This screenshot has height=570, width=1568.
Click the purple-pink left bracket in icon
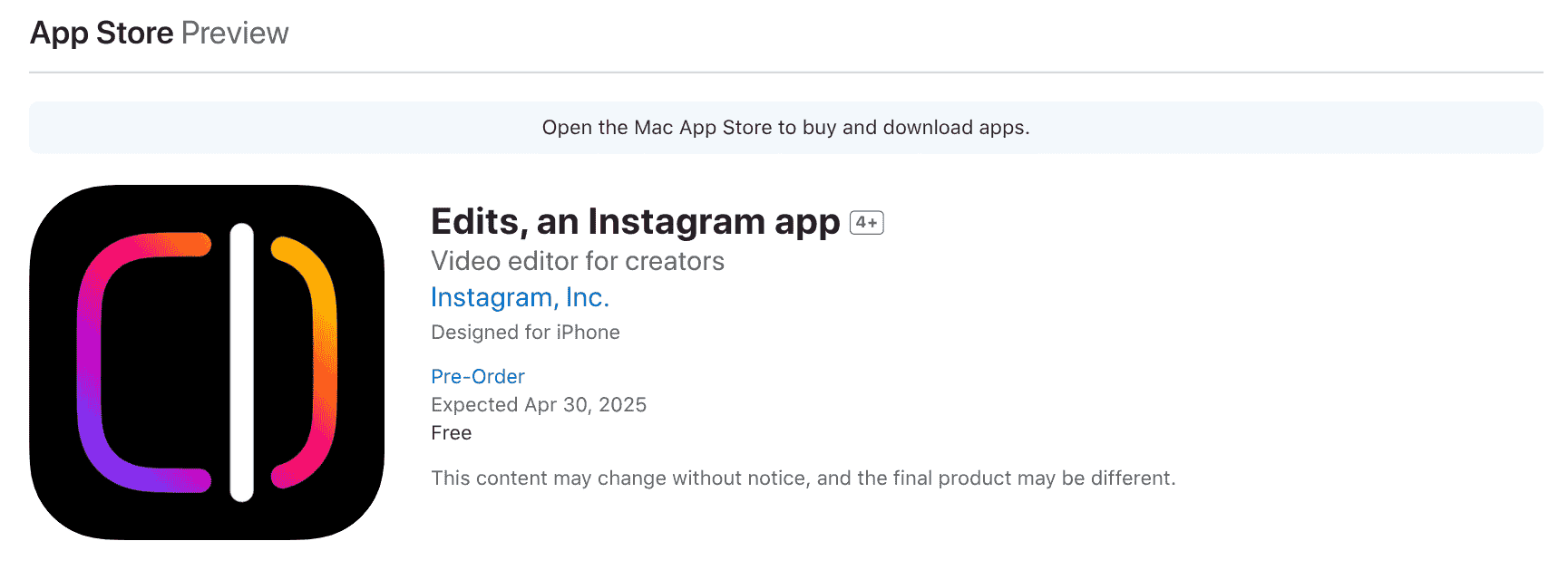93,362
